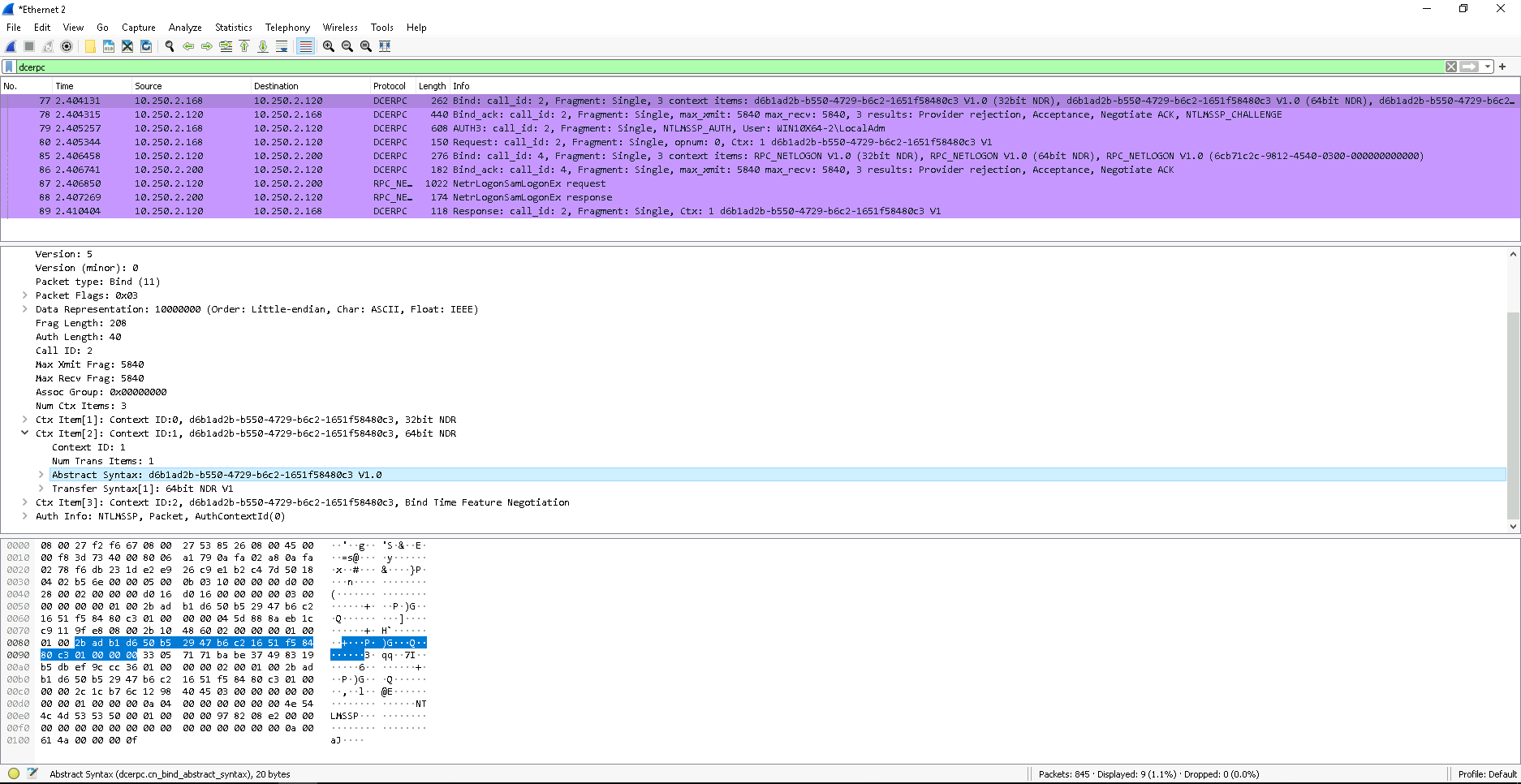Open the display filter history dropdown
The width and height of the screenshot is (1521, 784).
pos(1488,66)
